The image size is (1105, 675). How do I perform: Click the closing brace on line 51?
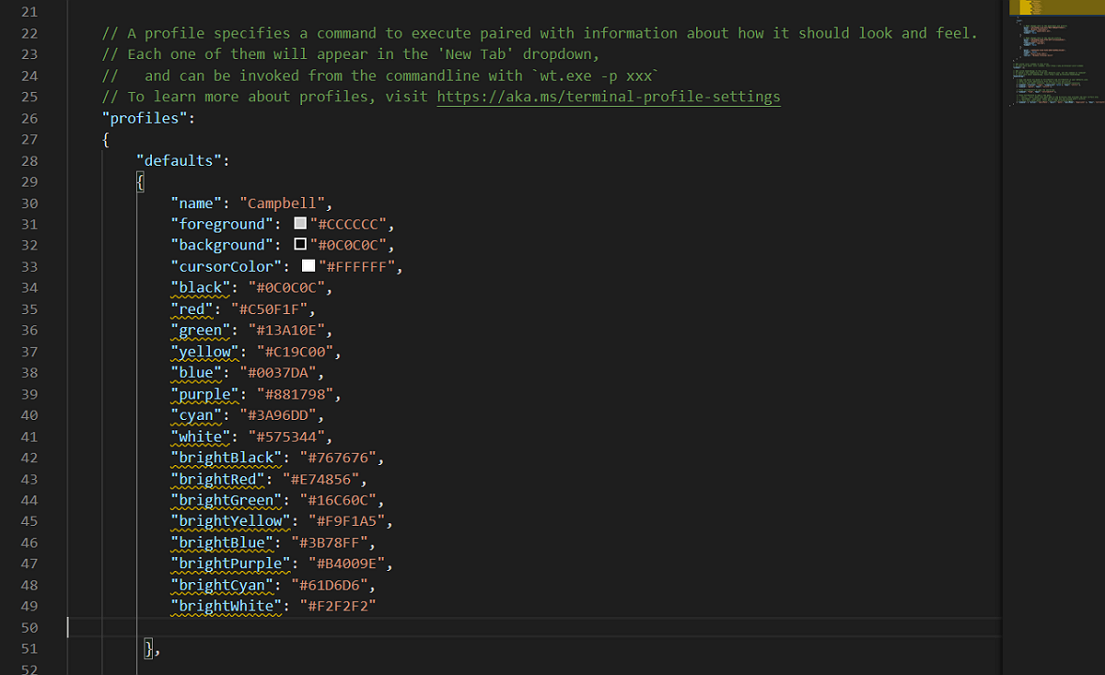point(149,649)
